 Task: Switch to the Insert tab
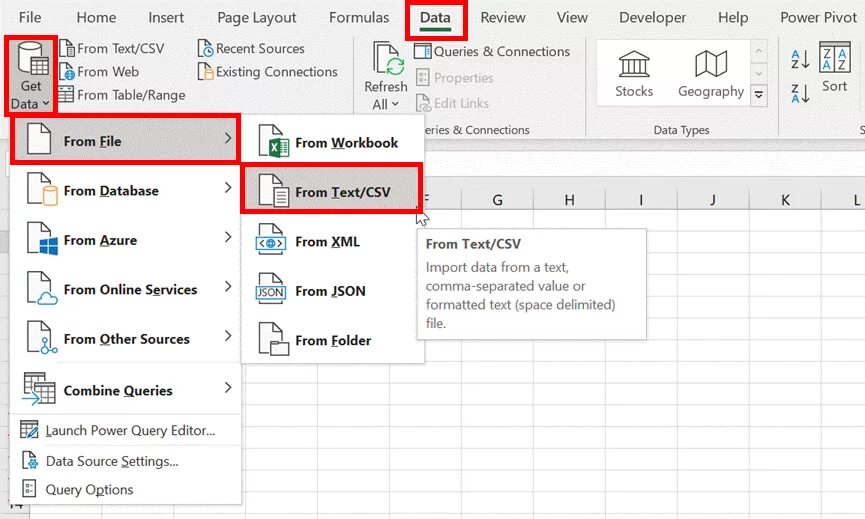pos(165,17)
